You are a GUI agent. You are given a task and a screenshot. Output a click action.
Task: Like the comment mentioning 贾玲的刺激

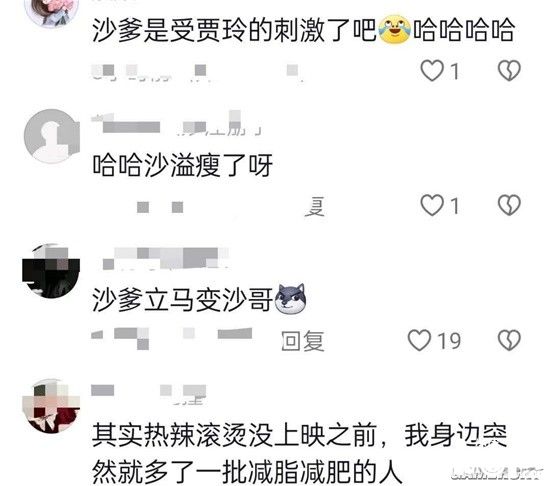[432, 70]
